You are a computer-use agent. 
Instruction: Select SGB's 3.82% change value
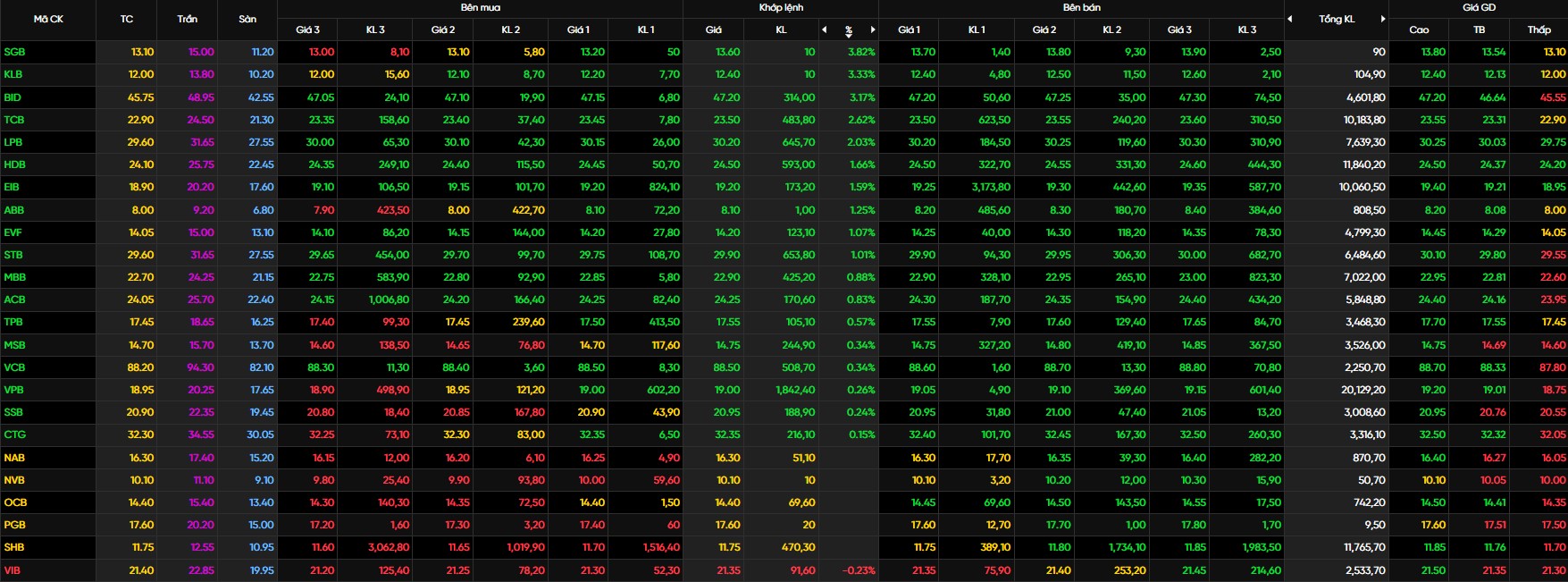point(861,52)
